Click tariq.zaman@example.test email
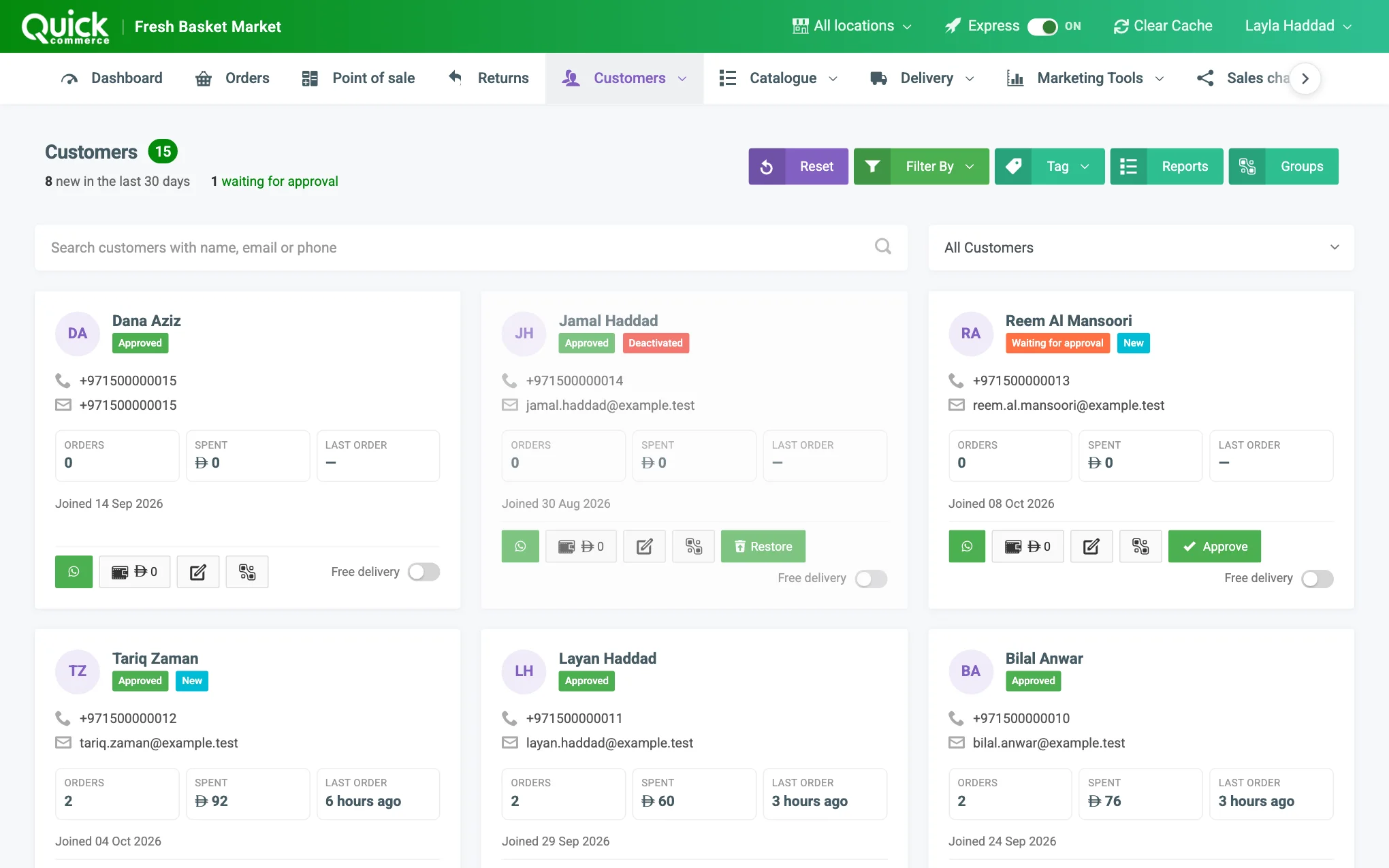 coord(159,743)
